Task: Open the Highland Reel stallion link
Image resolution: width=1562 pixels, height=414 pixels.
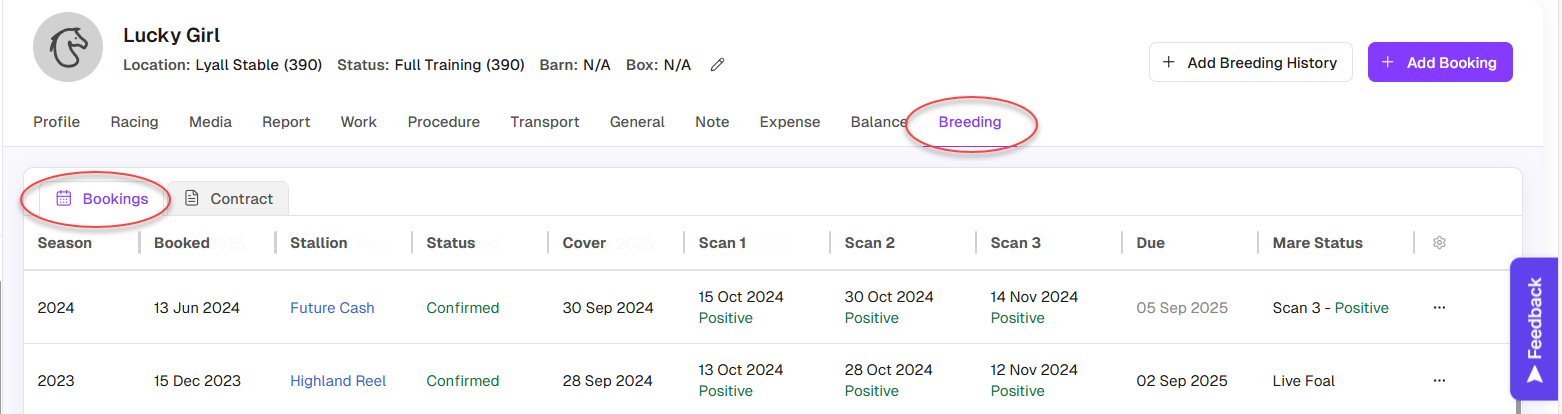Action: point(338,381)
